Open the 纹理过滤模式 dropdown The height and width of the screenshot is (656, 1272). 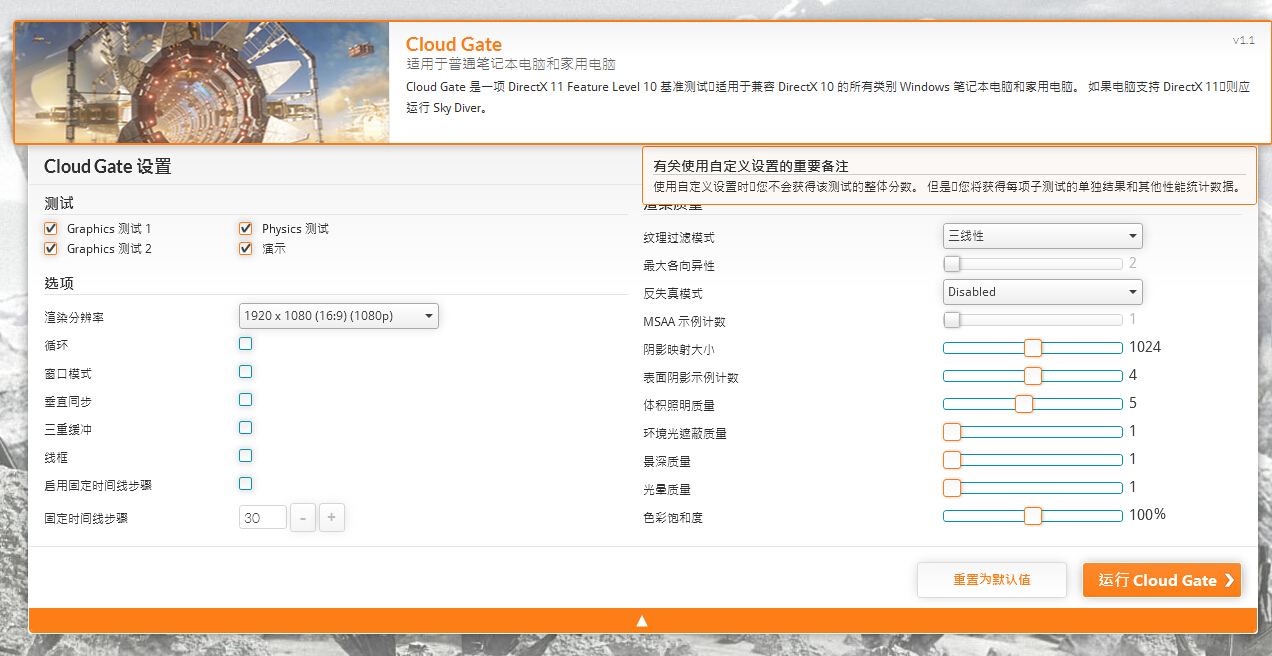click(x=1043, y=236)
